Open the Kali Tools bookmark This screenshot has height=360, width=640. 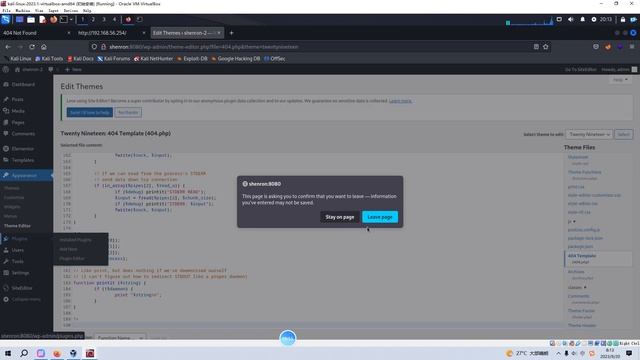click(x=49, y=59)
